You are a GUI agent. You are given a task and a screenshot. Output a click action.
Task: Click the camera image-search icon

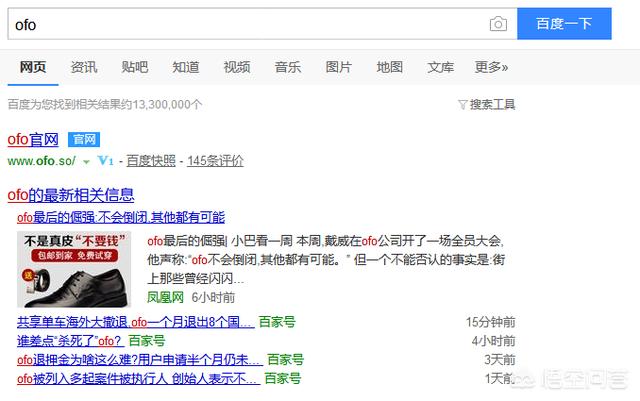click(498, 24)
